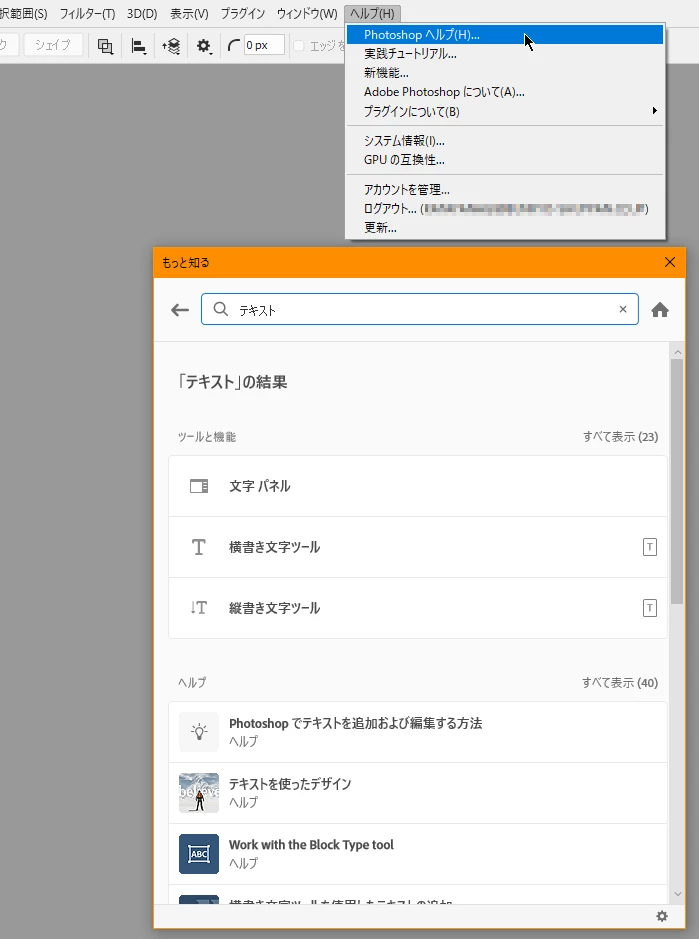Image resolution: width=699 pixels, height=939 pixels.
Task: Open the gear settings icon in options bar
Action: pos(204,46)
